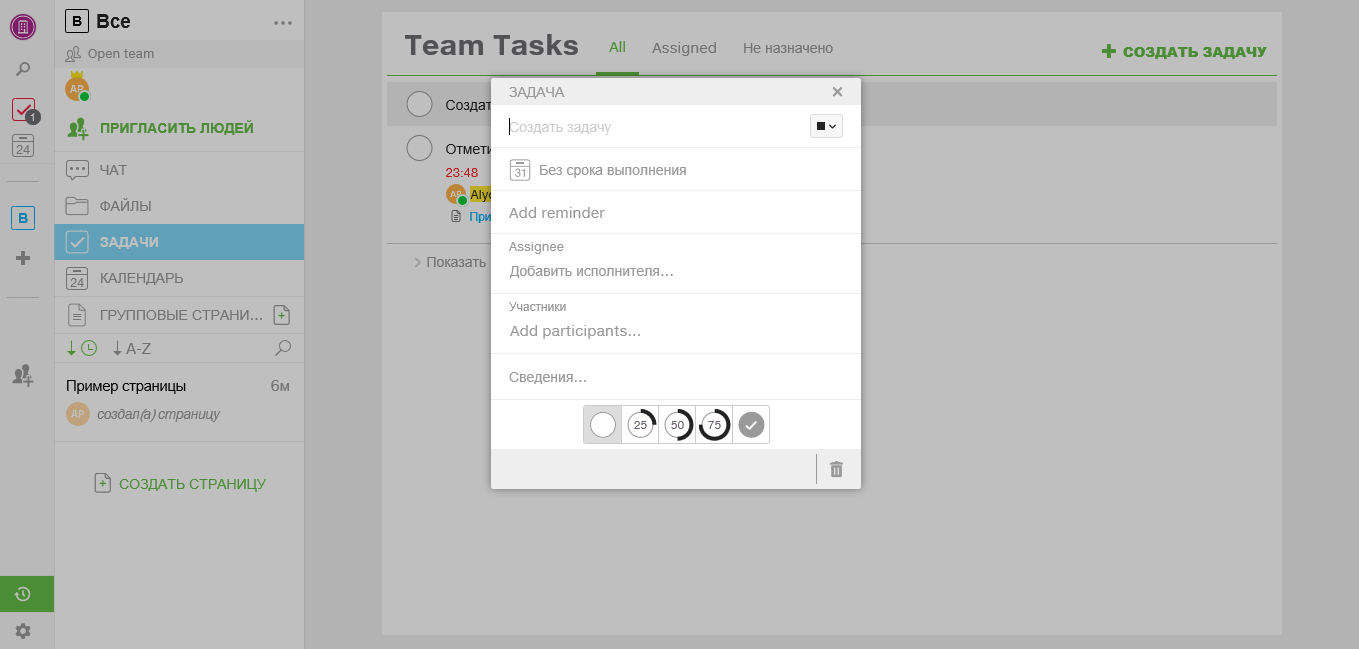This screenshot has height=649, width=1359.
Task: Switch to the Assigned tab
Action: pos(684,48)
